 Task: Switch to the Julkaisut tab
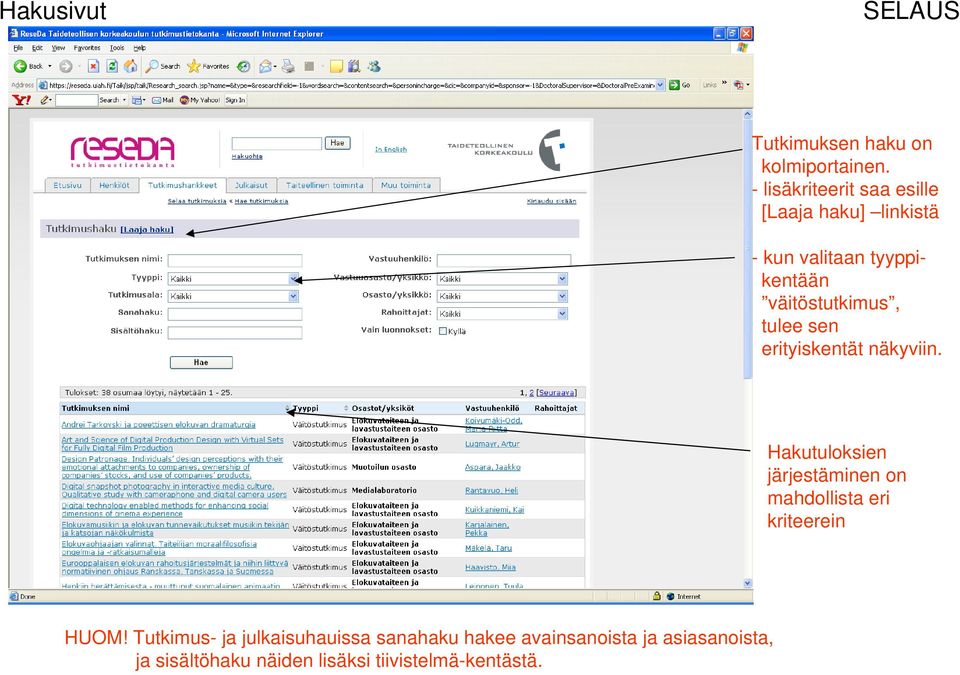coord(252,185)
